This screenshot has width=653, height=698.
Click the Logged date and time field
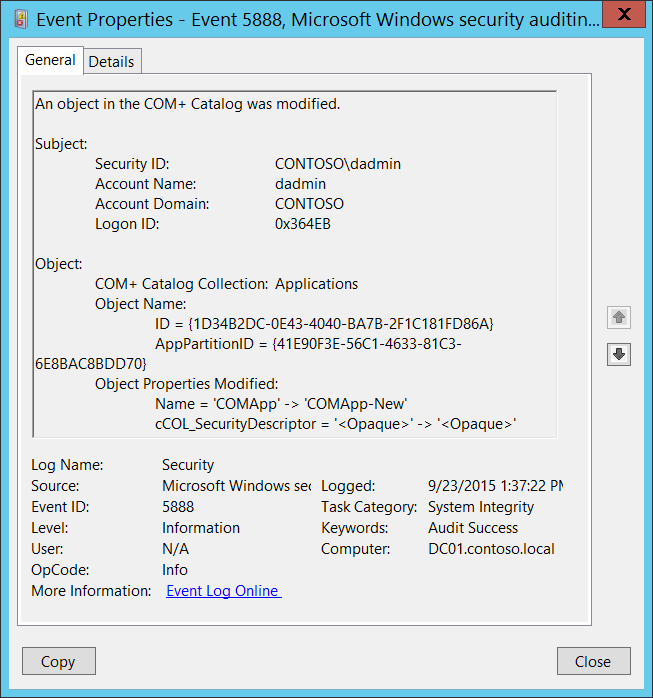click(494, 486)
